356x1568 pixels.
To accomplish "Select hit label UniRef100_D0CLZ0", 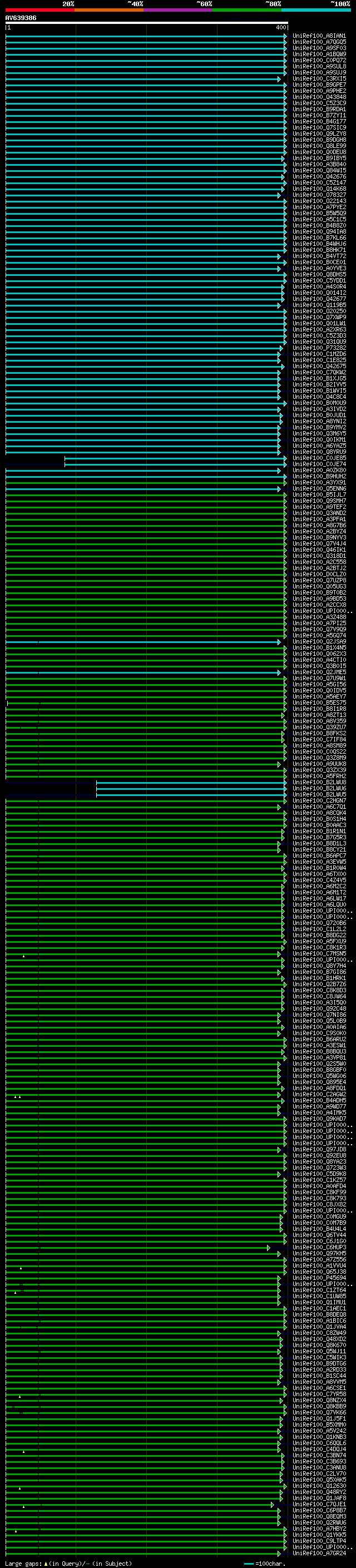I will coord(319,574).
